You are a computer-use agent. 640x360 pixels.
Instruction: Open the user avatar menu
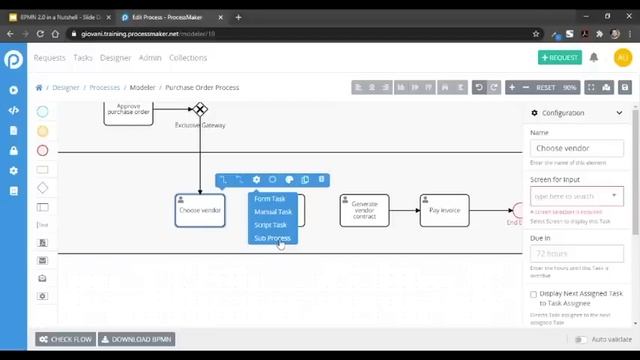623,58
